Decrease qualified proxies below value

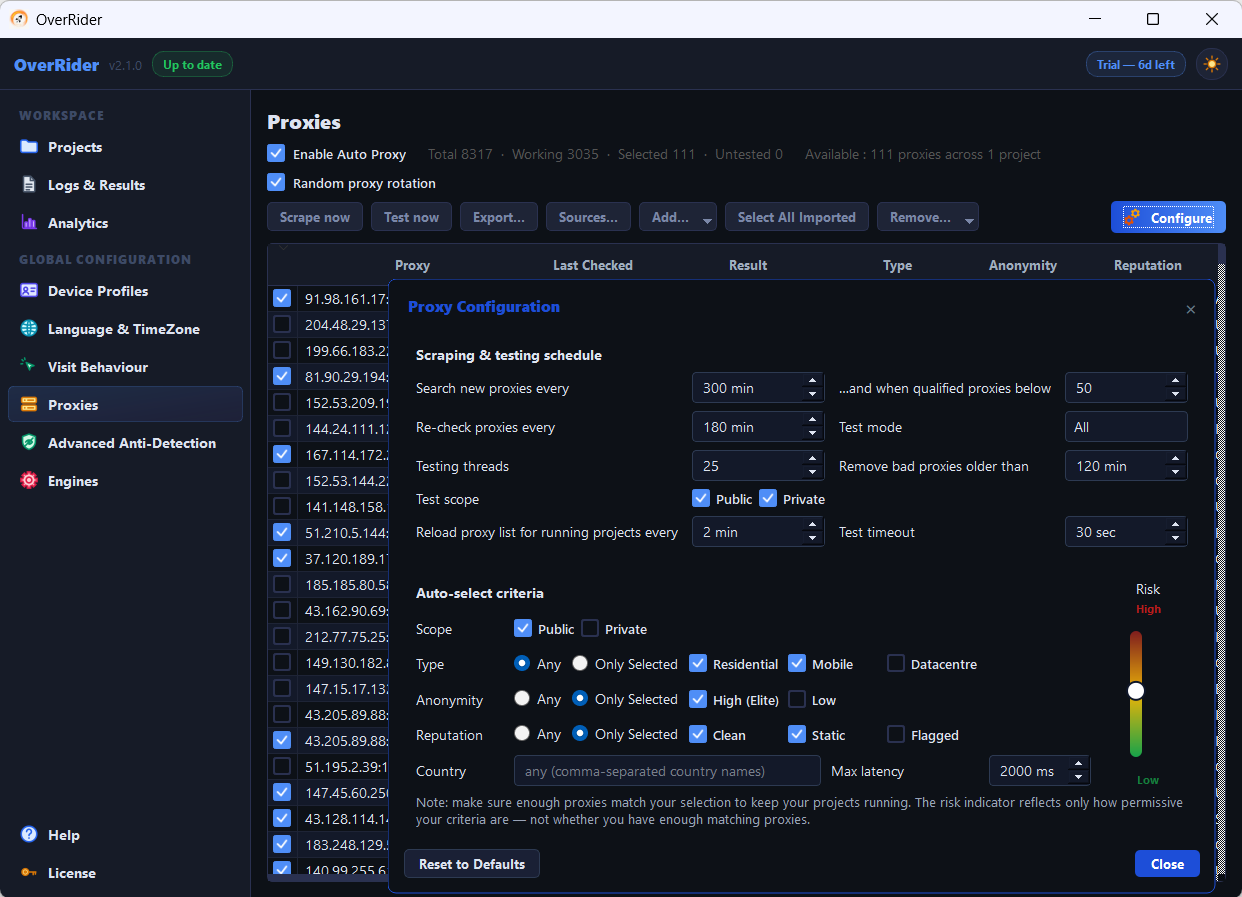pos(1176,395)
